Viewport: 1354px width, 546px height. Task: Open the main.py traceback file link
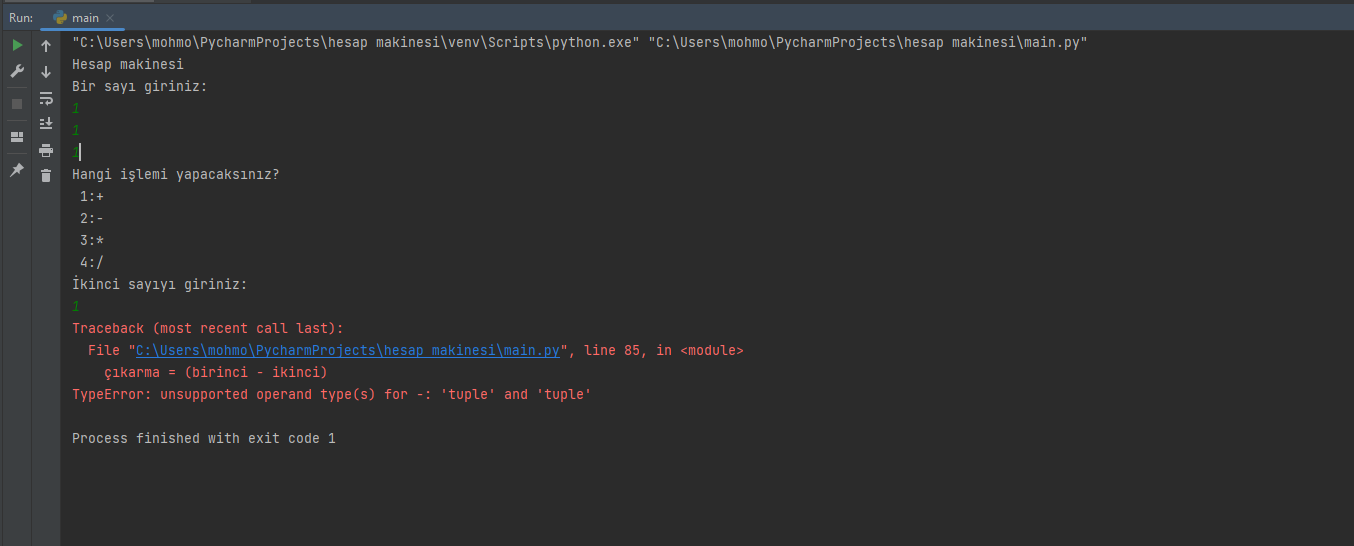pyautogui.click(x=347, y=351)
